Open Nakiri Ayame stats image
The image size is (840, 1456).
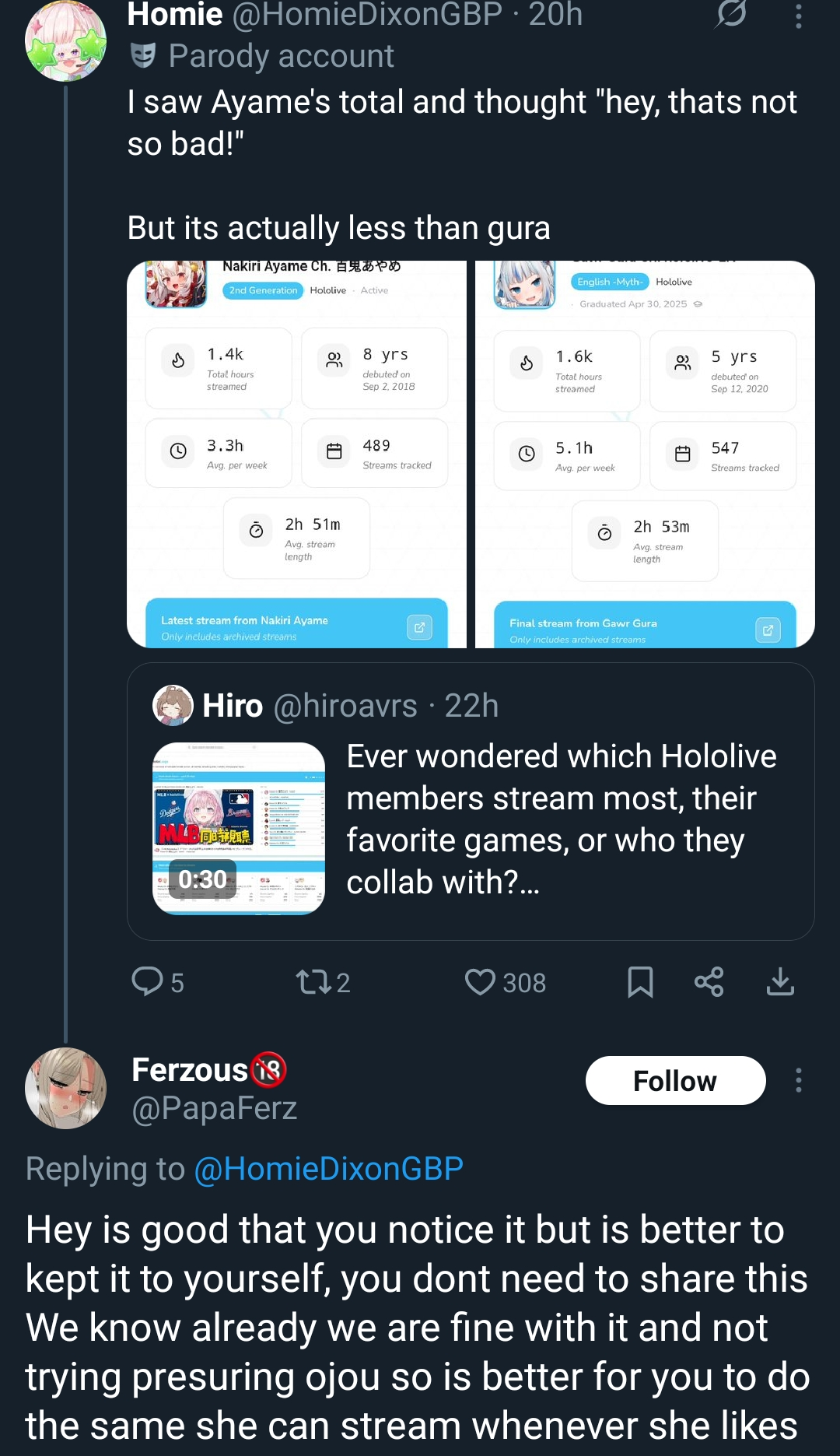point(296,454)
